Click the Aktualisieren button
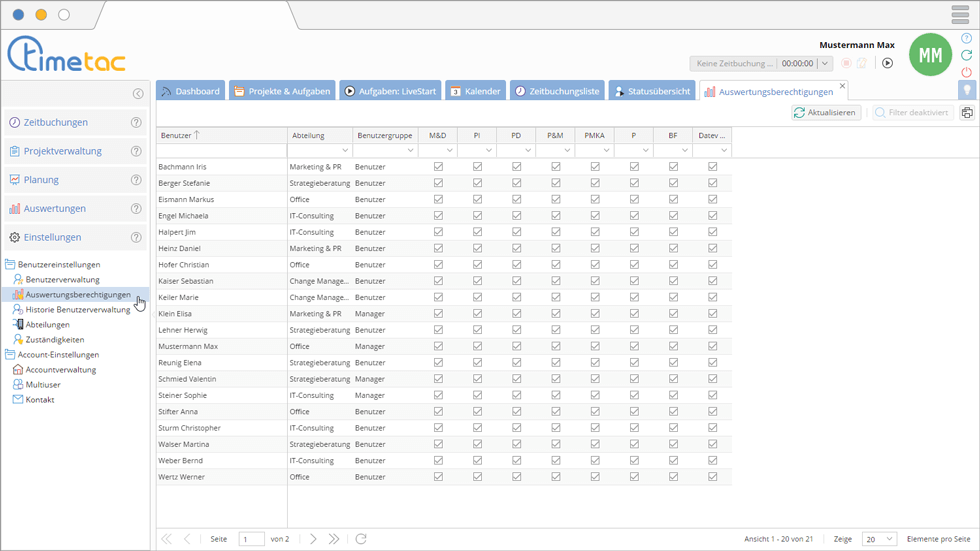 pyautogui.click(x=825, y=113)
